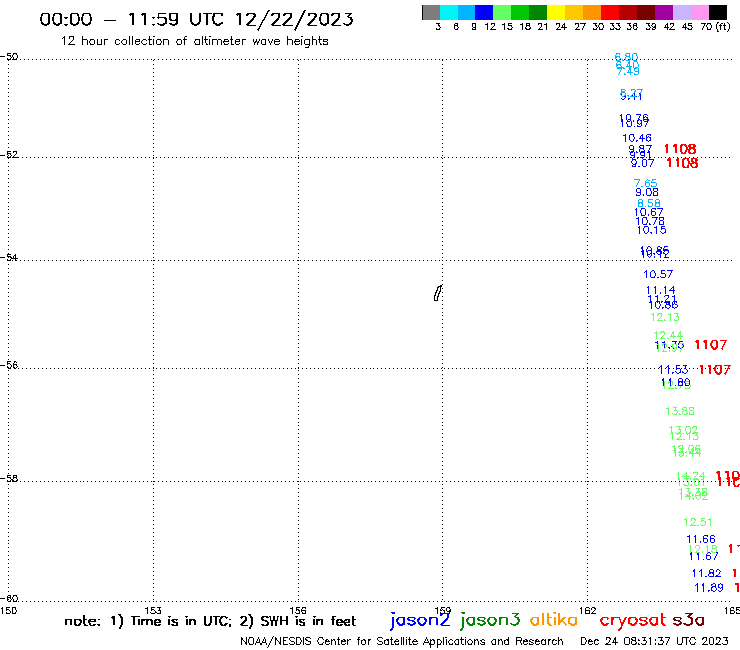Click the '150' longitude axis label
Viewport: 740px width, 650px height.
[8, 610]
